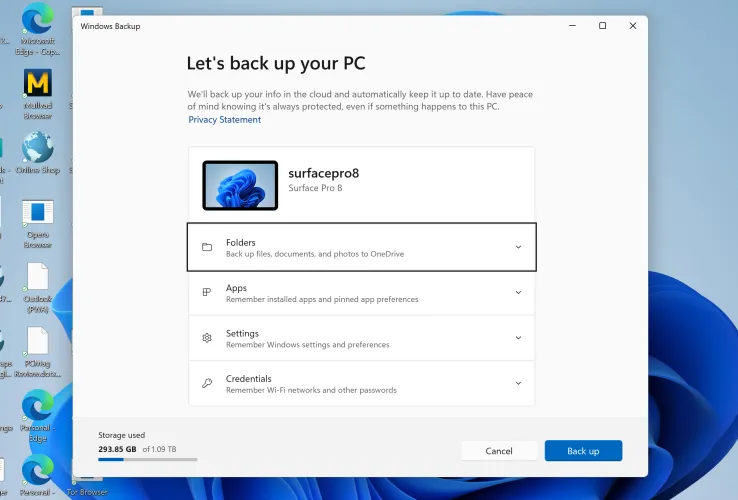Select the Outlook (PWA) desktop icon
The height and width of the screenshot is (500, 738).
tap(38, 278)
